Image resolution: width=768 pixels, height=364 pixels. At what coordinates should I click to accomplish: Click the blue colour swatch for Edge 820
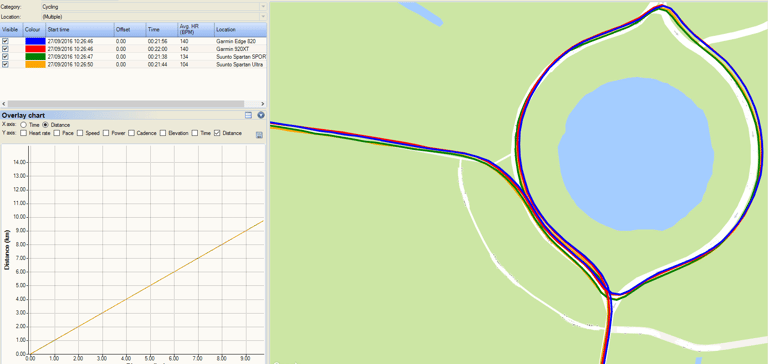[35, 41]
